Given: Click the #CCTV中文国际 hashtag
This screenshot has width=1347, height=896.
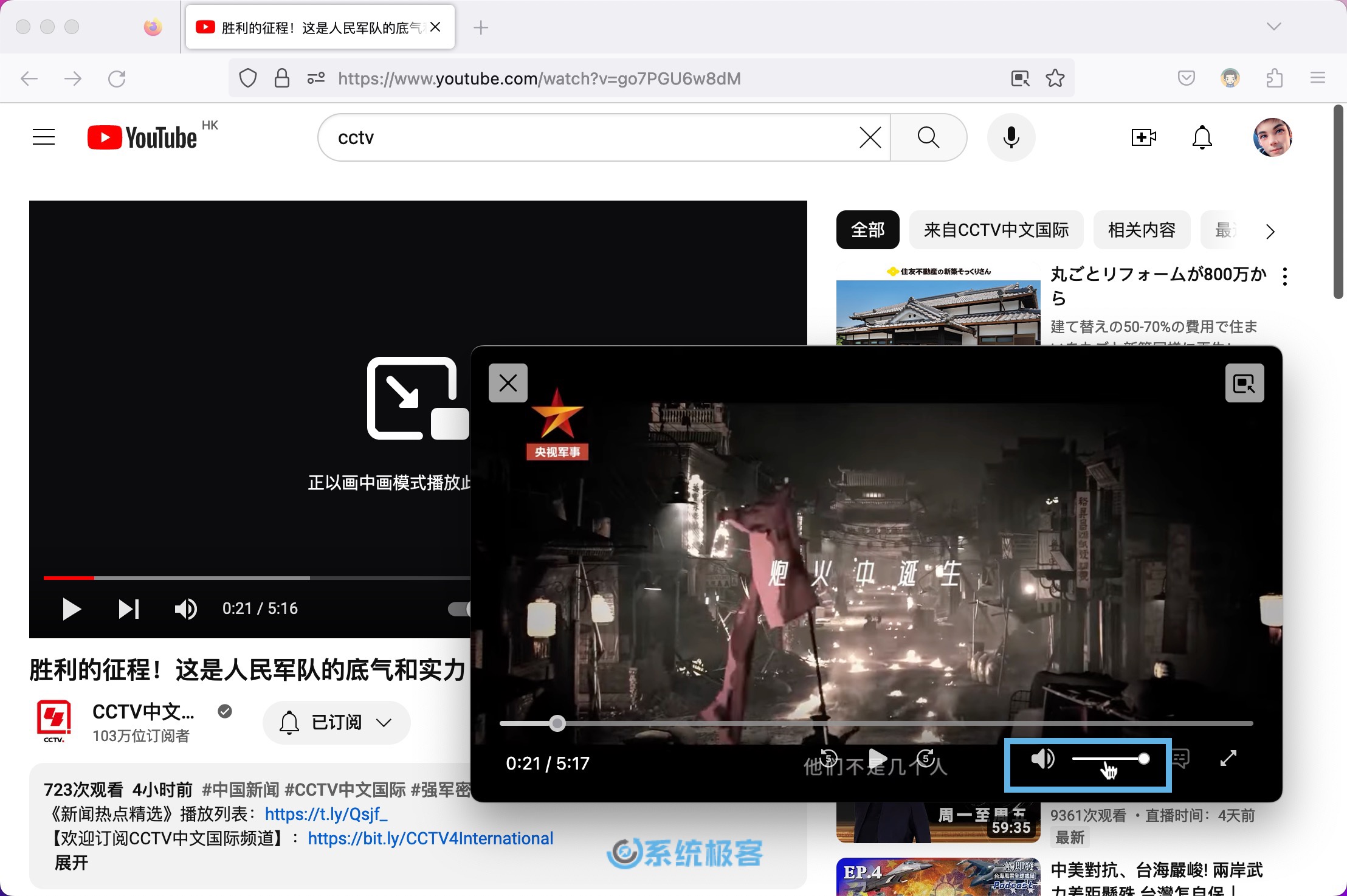Looking at the screenshot, I should click(345, 790).
